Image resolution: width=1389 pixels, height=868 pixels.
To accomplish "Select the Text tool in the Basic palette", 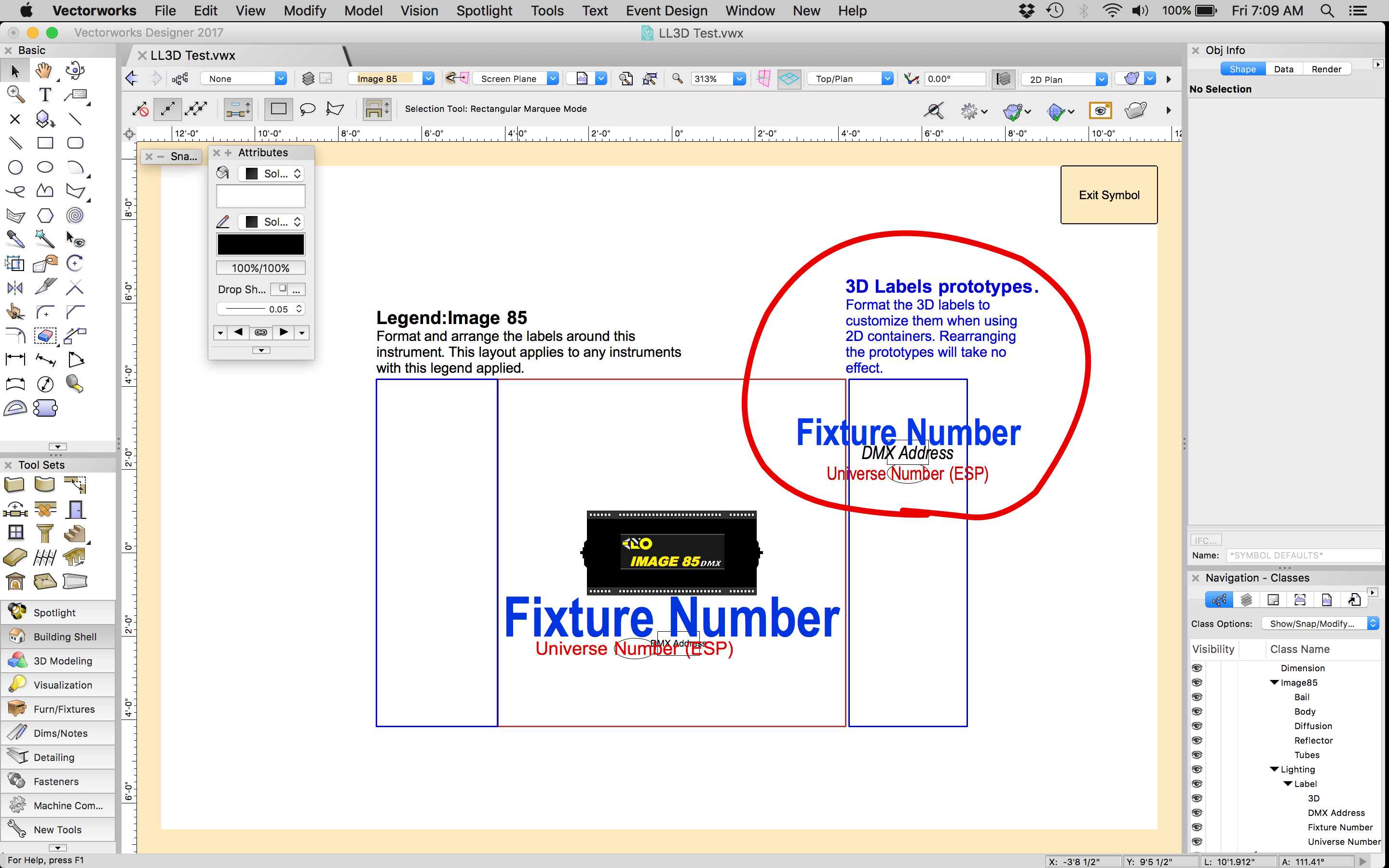I will click(45, 94).
